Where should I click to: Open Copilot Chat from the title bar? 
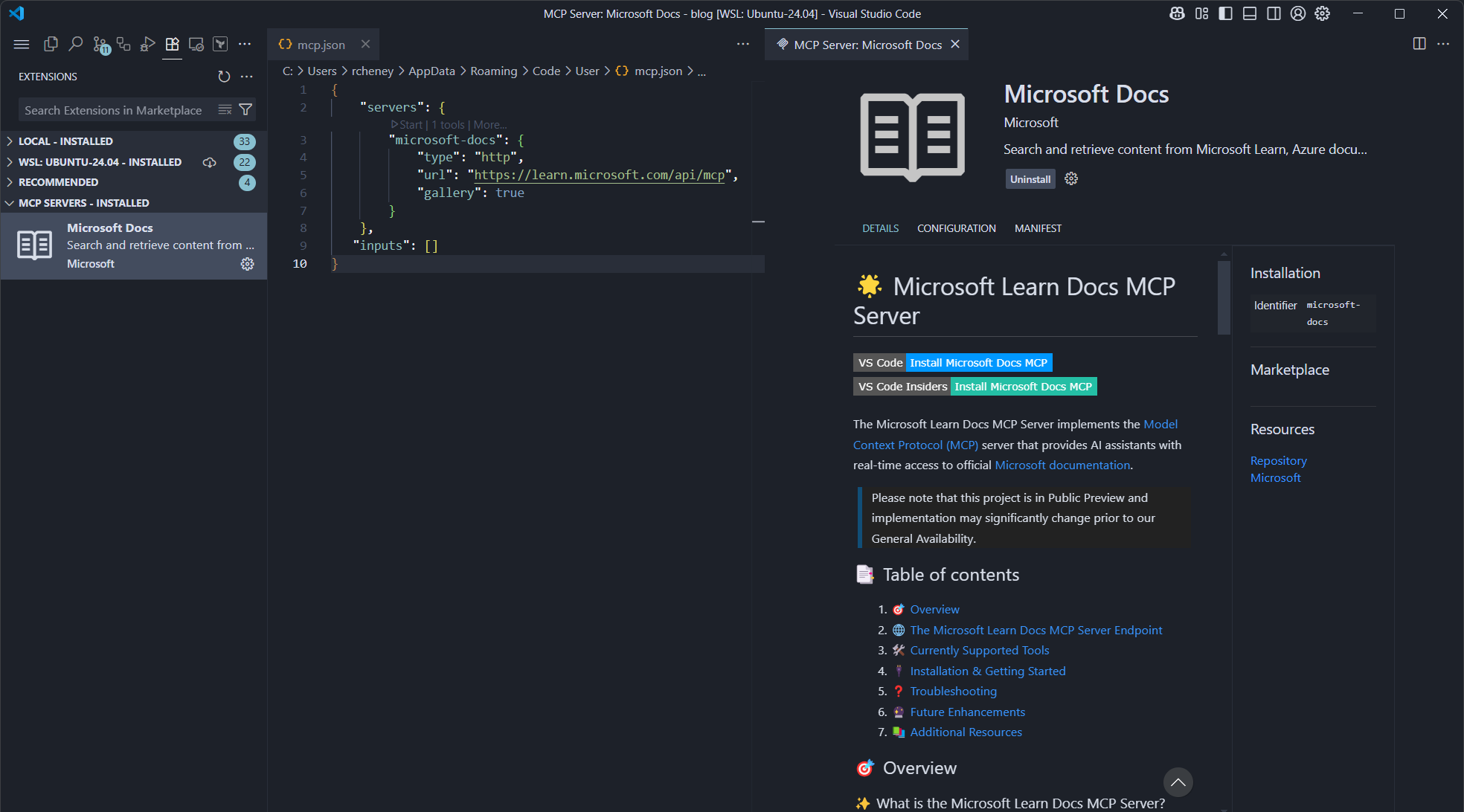coord(1177,13)
